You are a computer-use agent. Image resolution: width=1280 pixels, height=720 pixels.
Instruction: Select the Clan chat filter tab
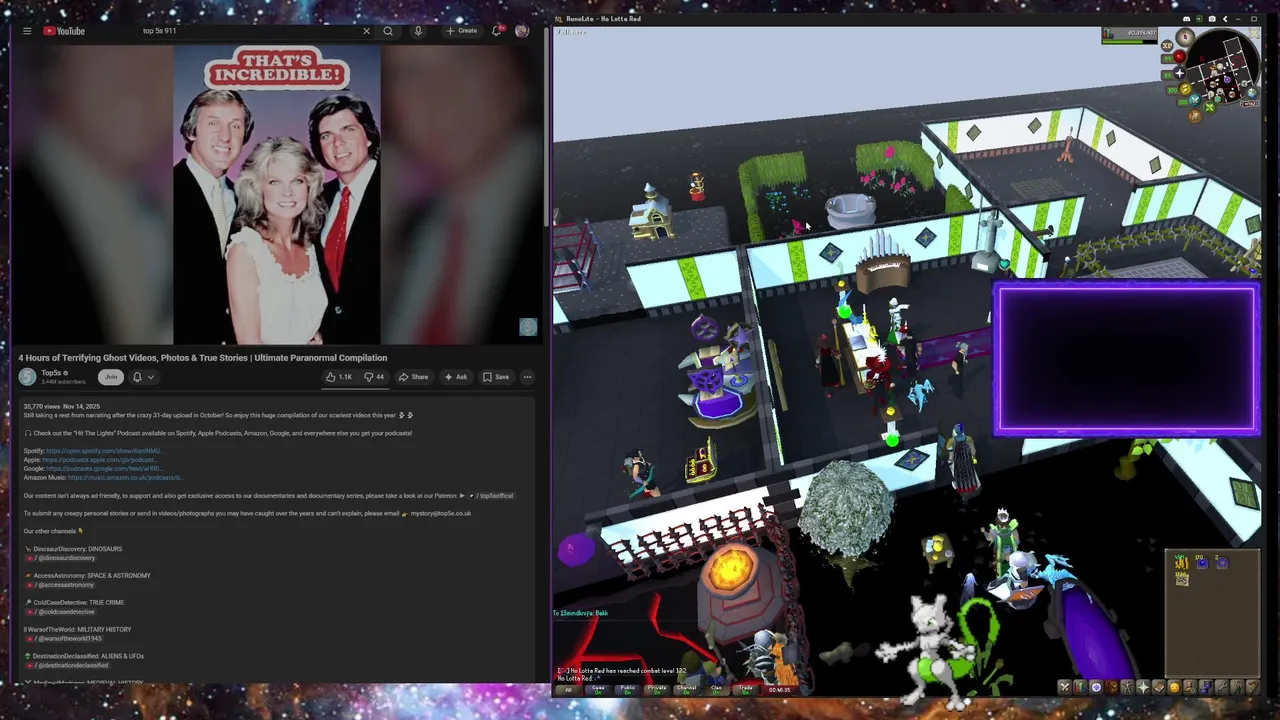[716, 689]
